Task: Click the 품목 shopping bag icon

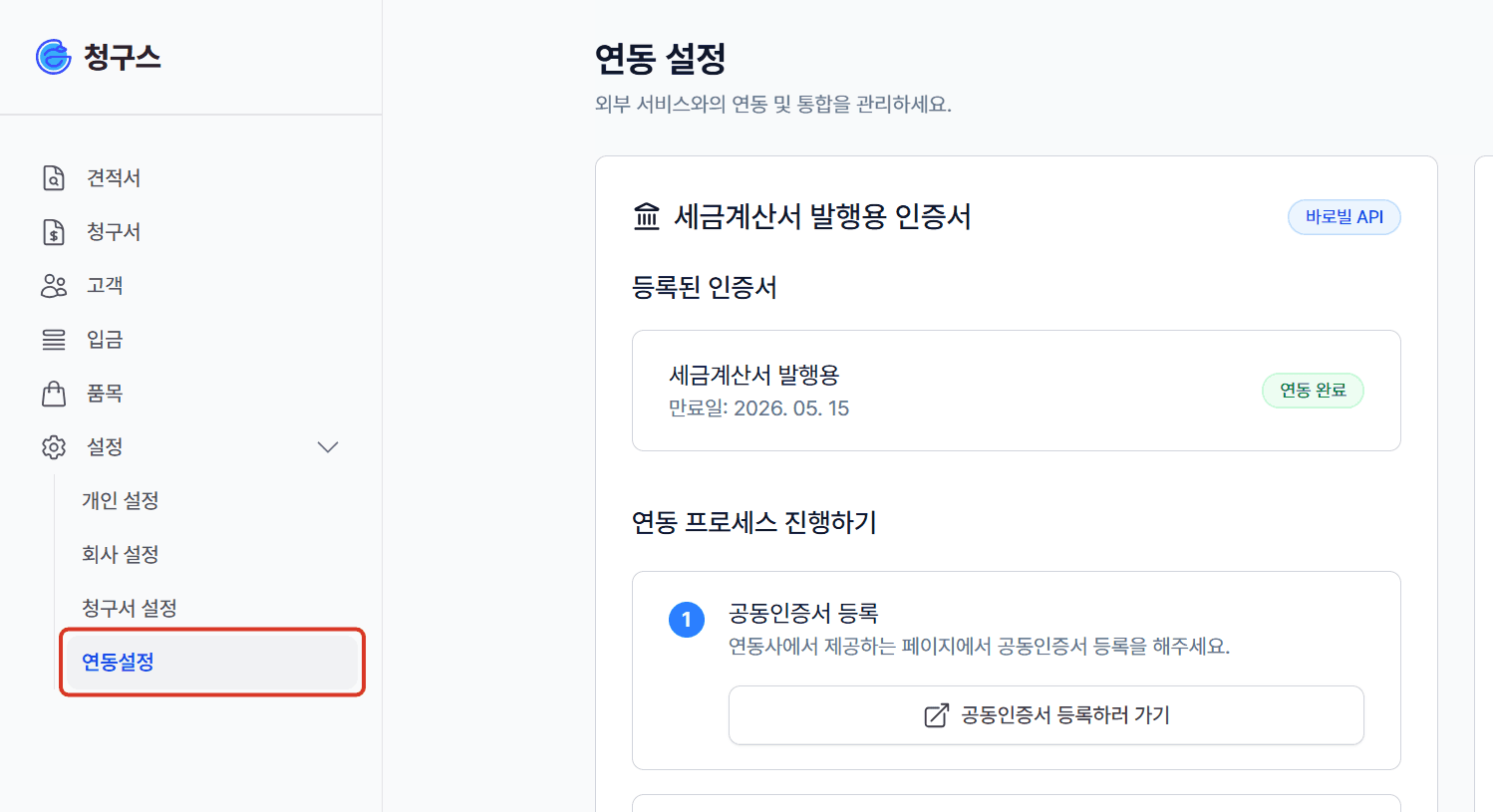Action: pos(54,394)
